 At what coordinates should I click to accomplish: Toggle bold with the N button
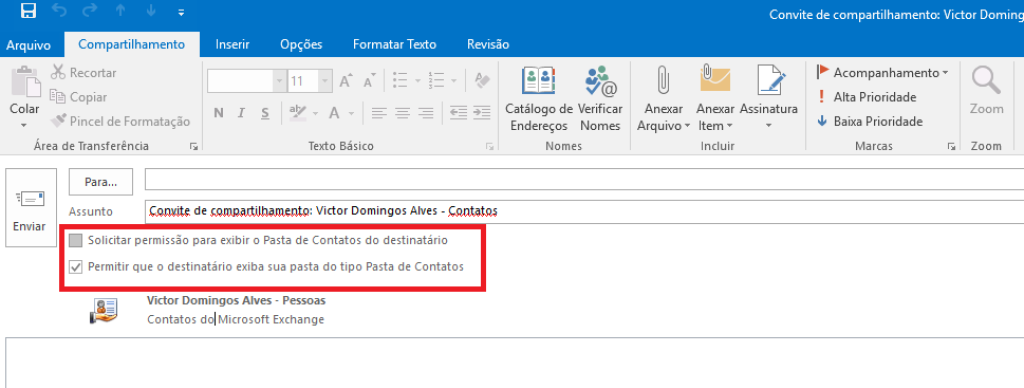(x=219, y=113)
